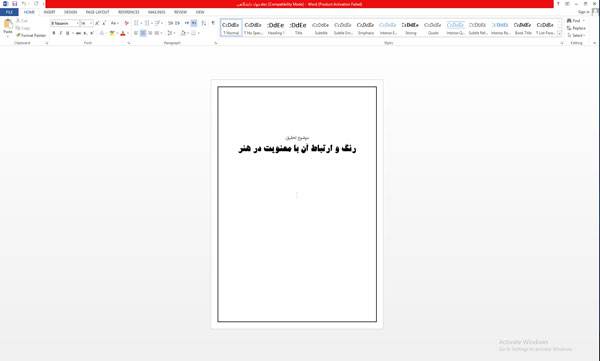Apply the Heading 1 style
The width and height of the screenshot is (600, 361).
coord(276,28)
